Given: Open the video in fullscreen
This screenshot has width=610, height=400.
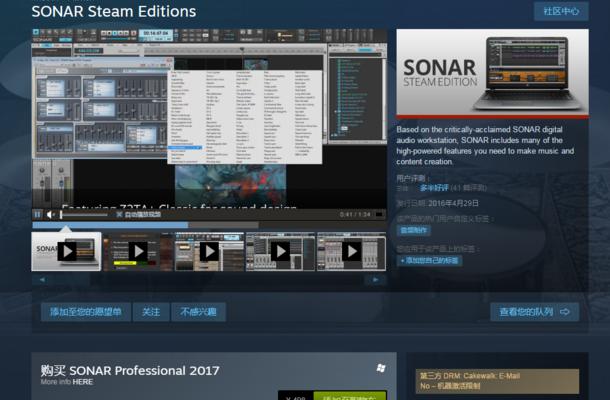Looking at the screenshot, I should pos(379,214).
